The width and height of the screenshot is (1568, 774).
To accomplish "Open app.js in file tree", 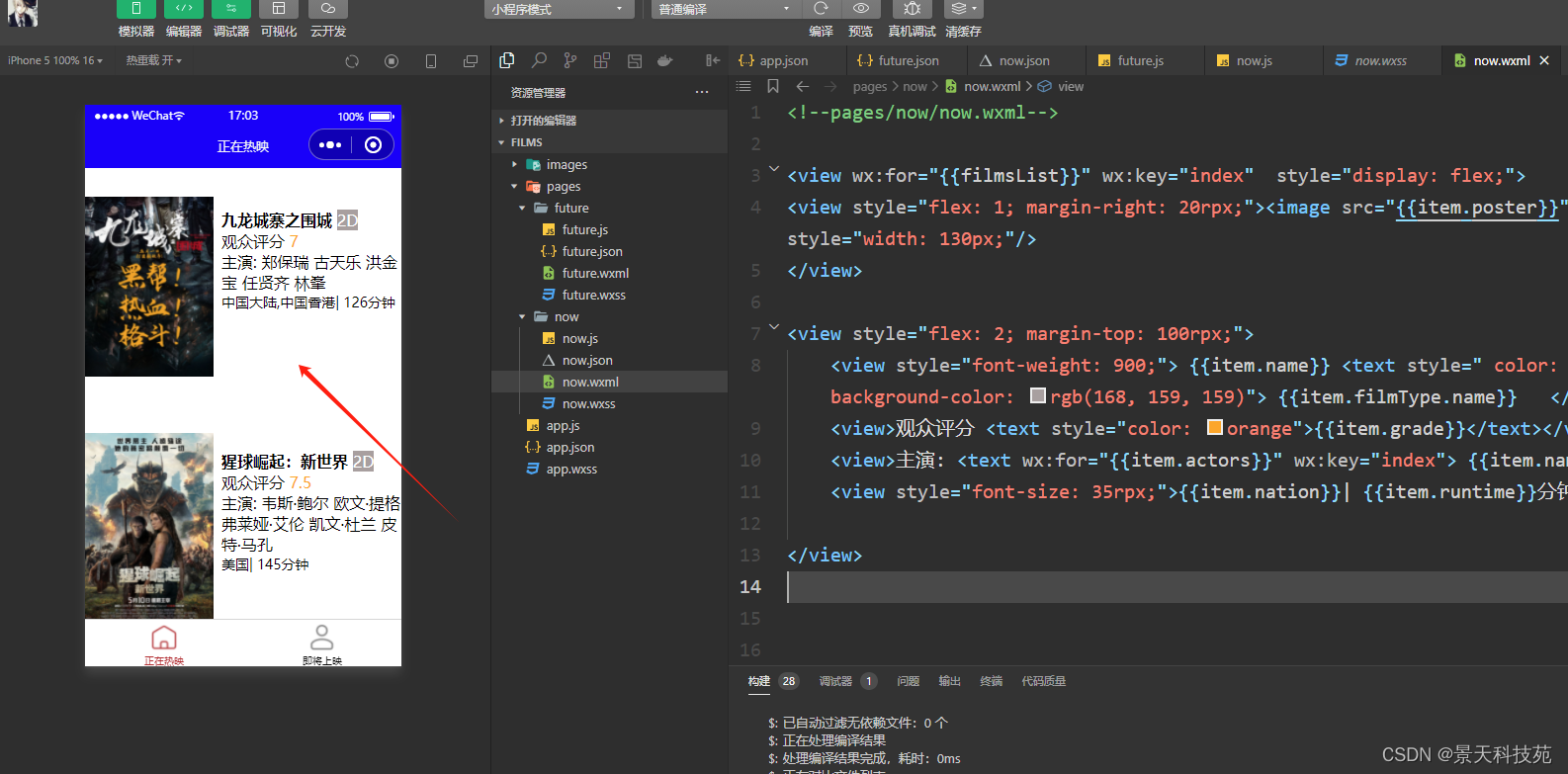I will (x=609, y=425).
